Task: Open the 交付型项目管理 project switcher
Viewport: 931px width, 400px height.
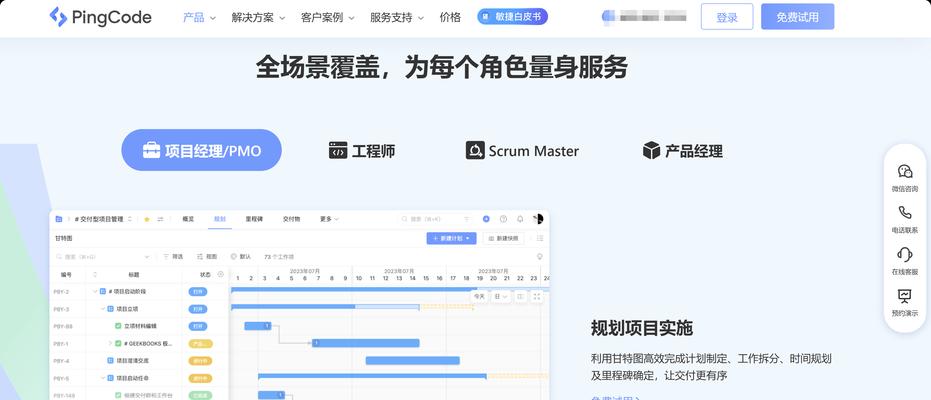Action: pyautogui.click(x=103, y=219)
